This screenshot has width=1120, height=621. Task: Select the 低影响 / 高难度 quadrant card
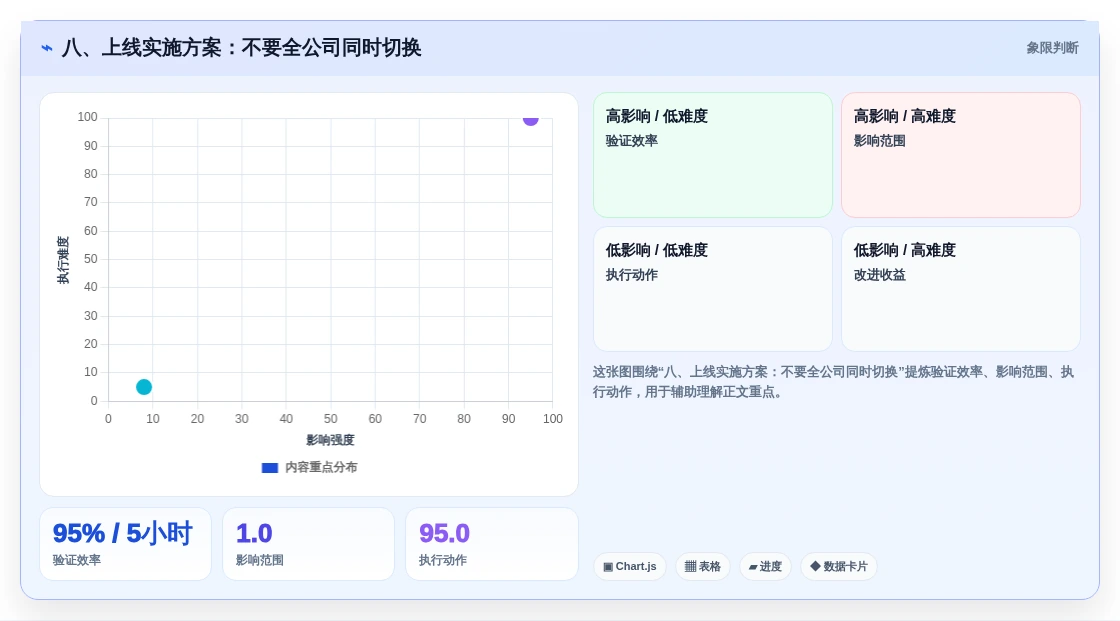(961, 289)
